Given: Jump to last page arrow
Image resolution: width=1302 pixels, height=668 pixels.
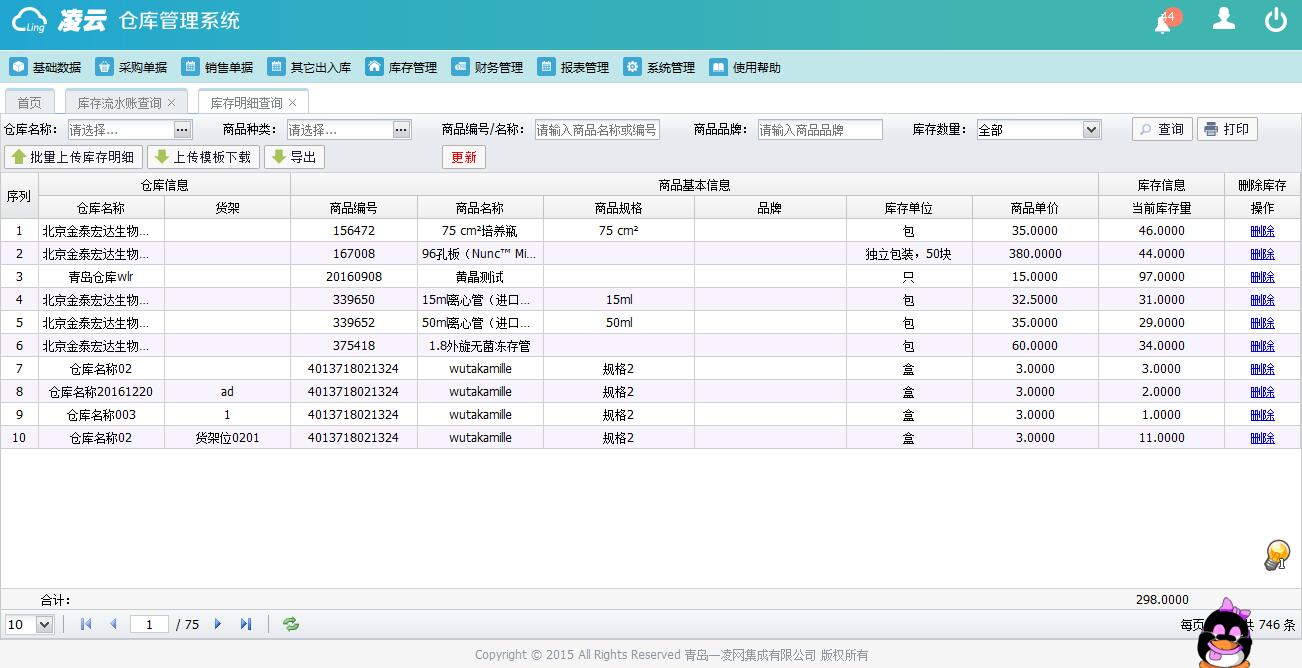Looking at the screenshot, I should coord(246,624).
